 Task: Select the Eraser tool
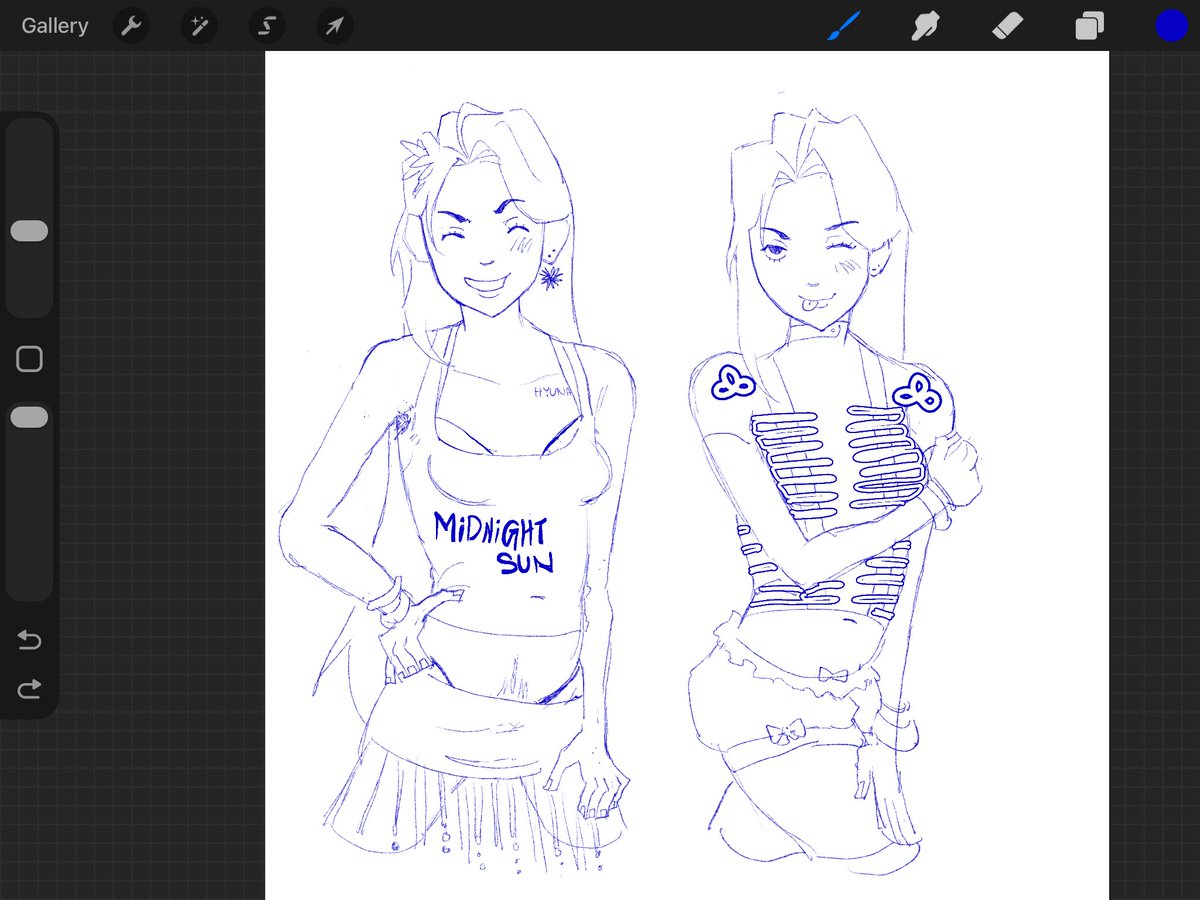point(1007,26)
